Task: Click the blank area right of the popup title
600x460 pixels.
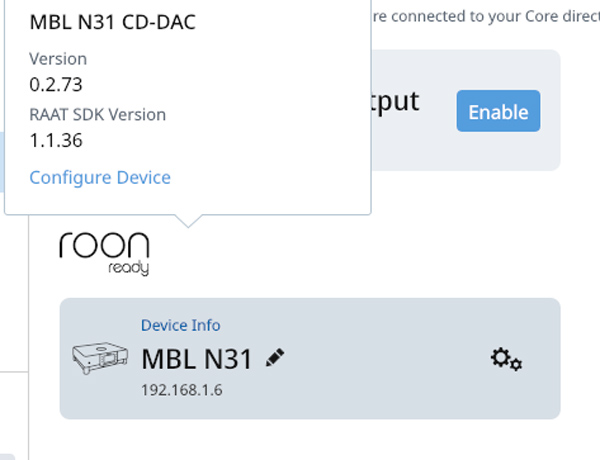Action: (x=290, y=22)
